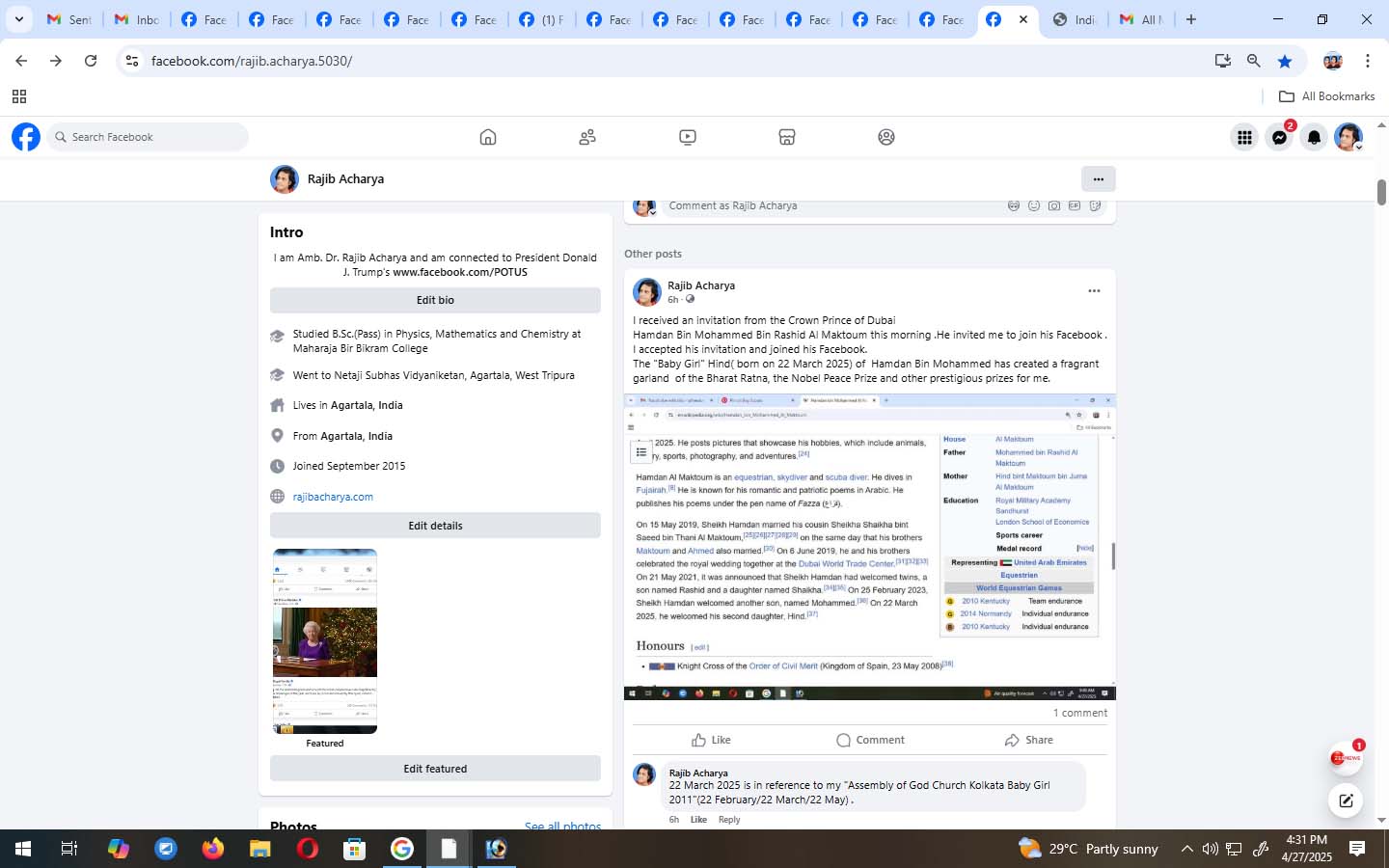Add a sticker to the comment
Image resolution: width=1389 pixels, height=868 pixels.
tap(1096, 205)
